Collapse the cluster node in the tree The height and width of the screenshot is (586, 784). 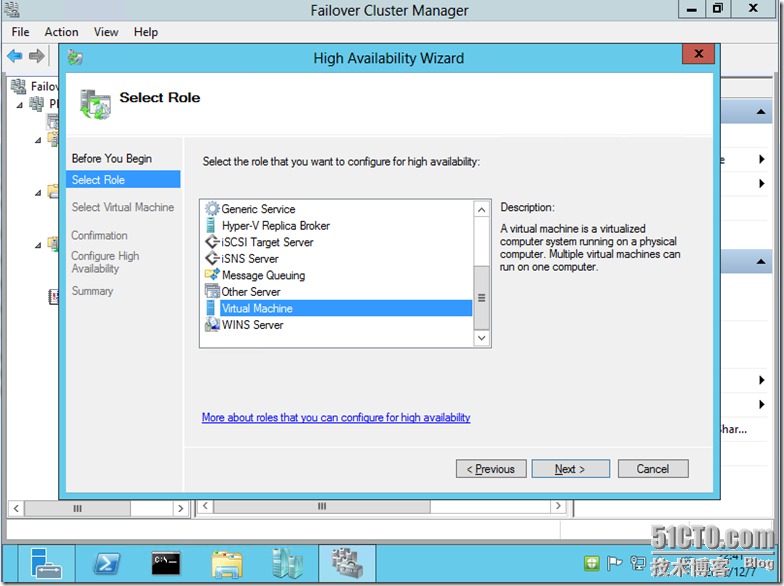click(20, 105)
